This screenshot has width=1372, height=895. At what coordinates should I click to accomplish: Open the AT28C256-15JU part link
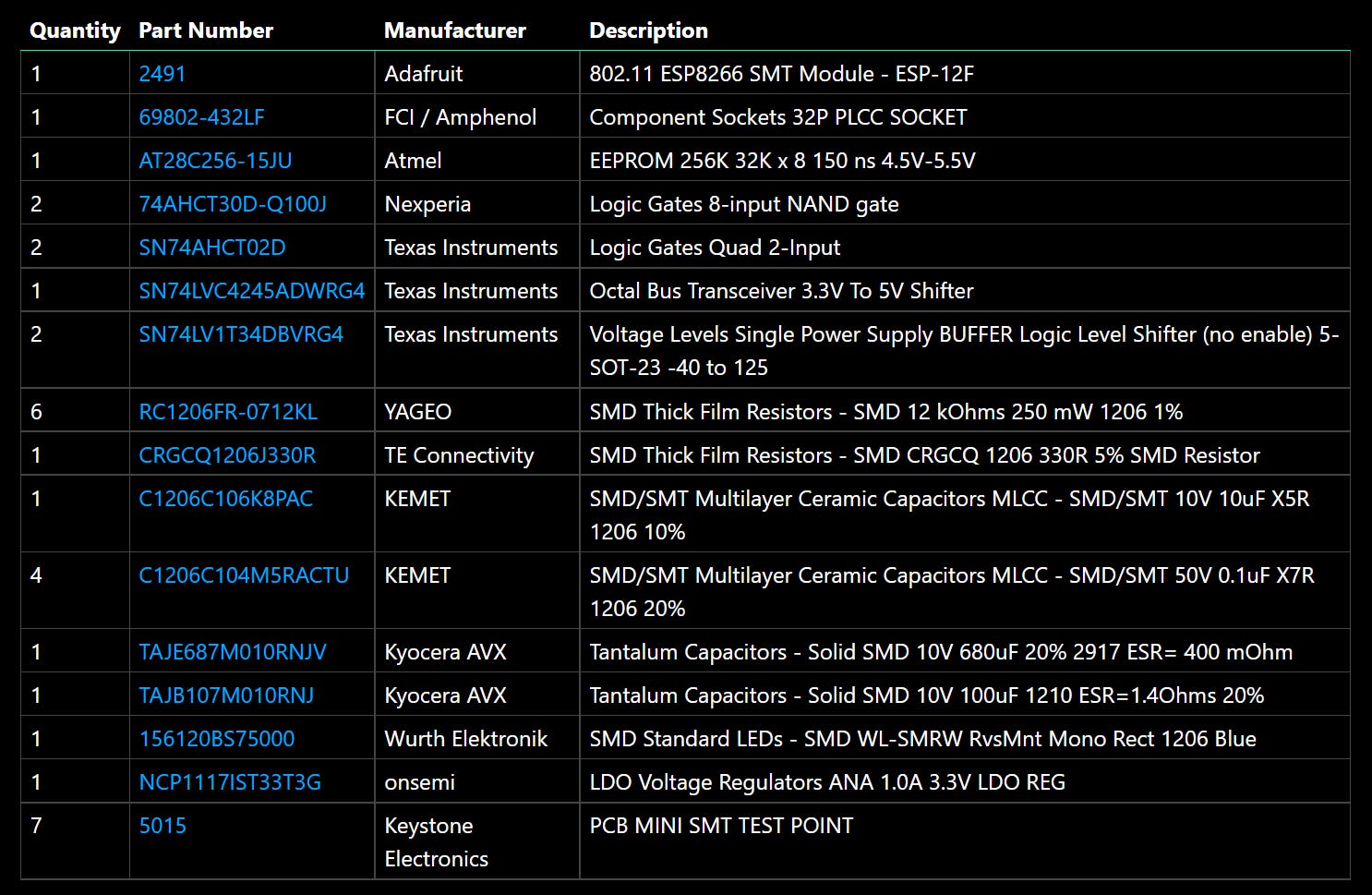click(215, 161)
